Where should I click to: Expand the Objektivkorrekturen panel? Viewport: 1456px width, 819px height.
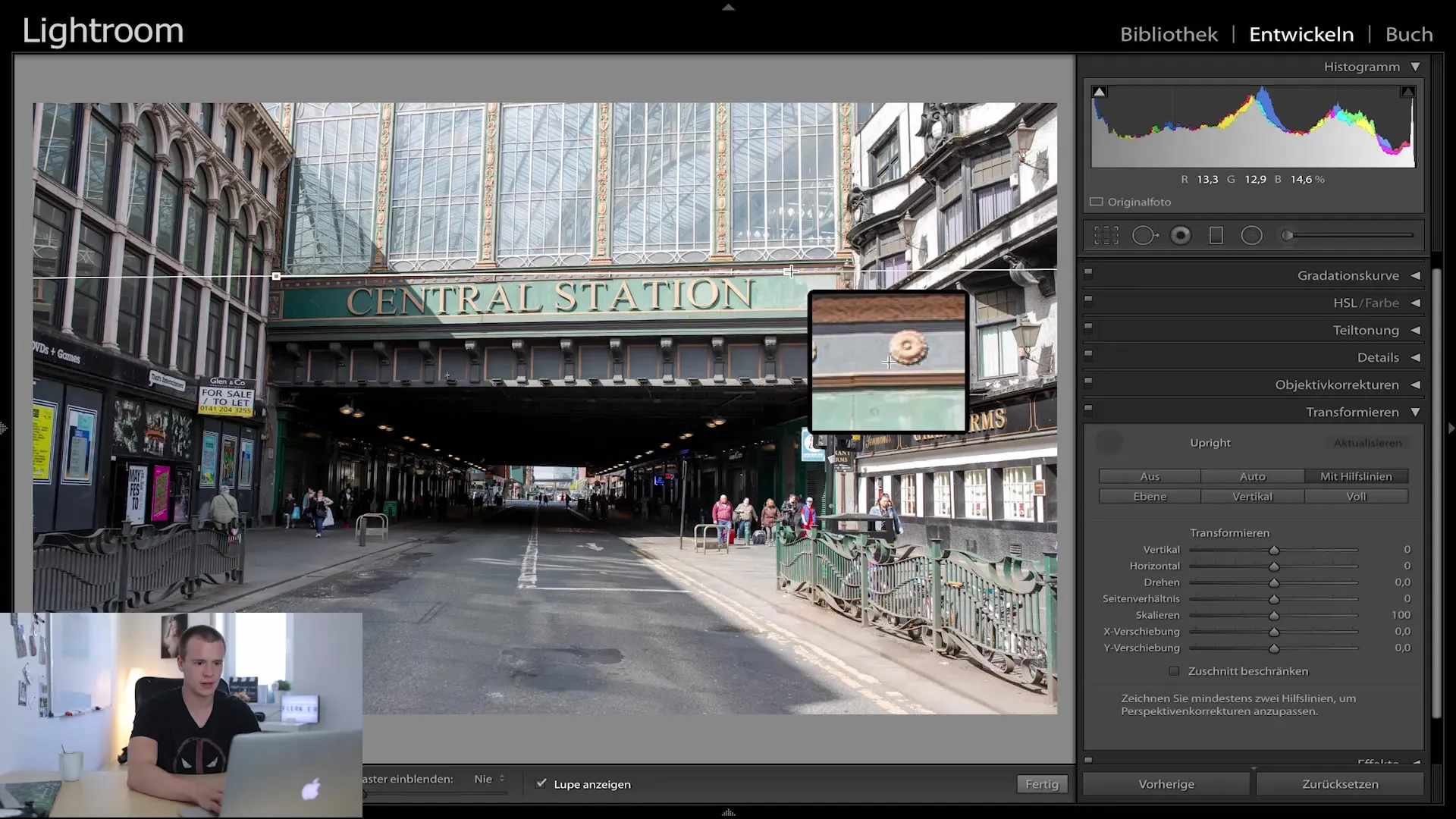coord(1415,385)
